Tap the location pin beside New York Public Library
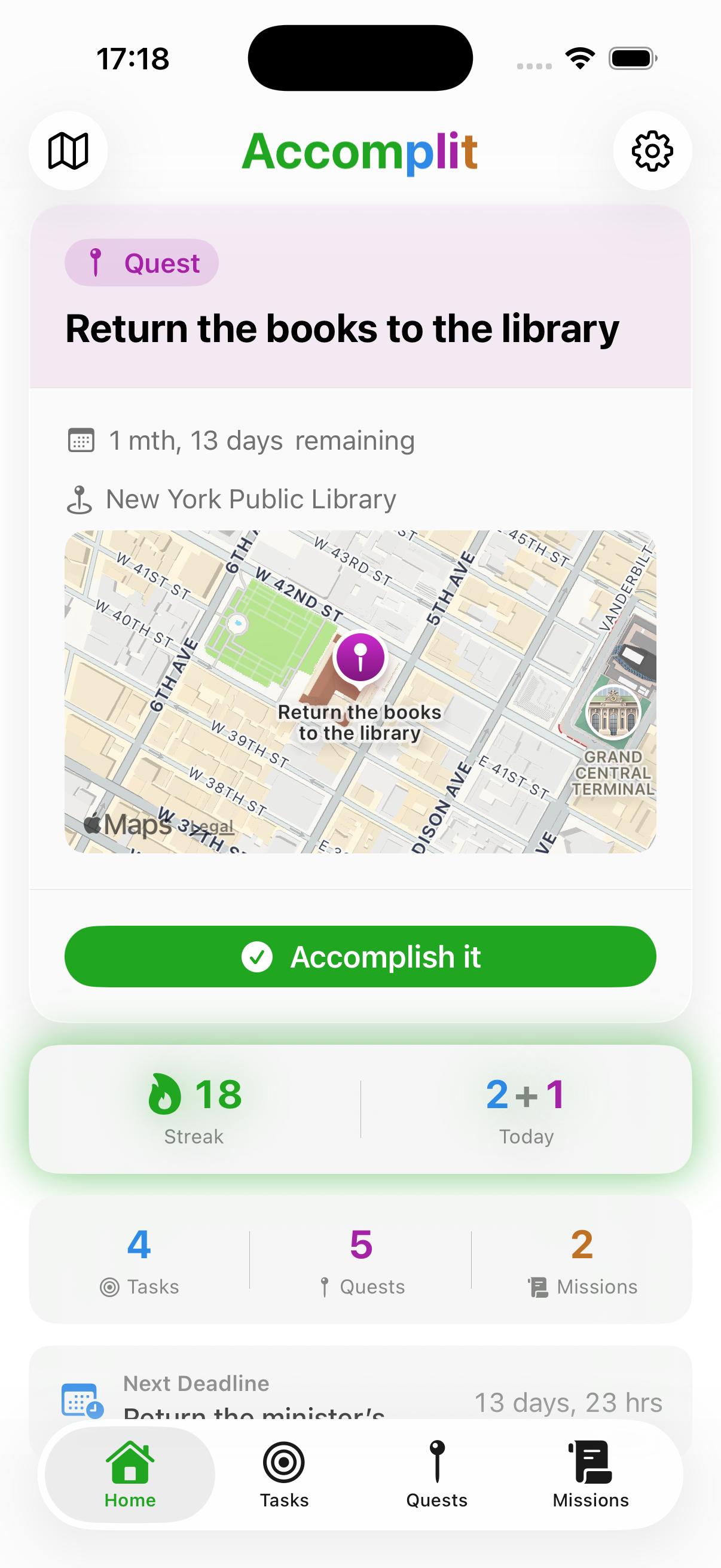721x1568 pixels. pos(80,500)
